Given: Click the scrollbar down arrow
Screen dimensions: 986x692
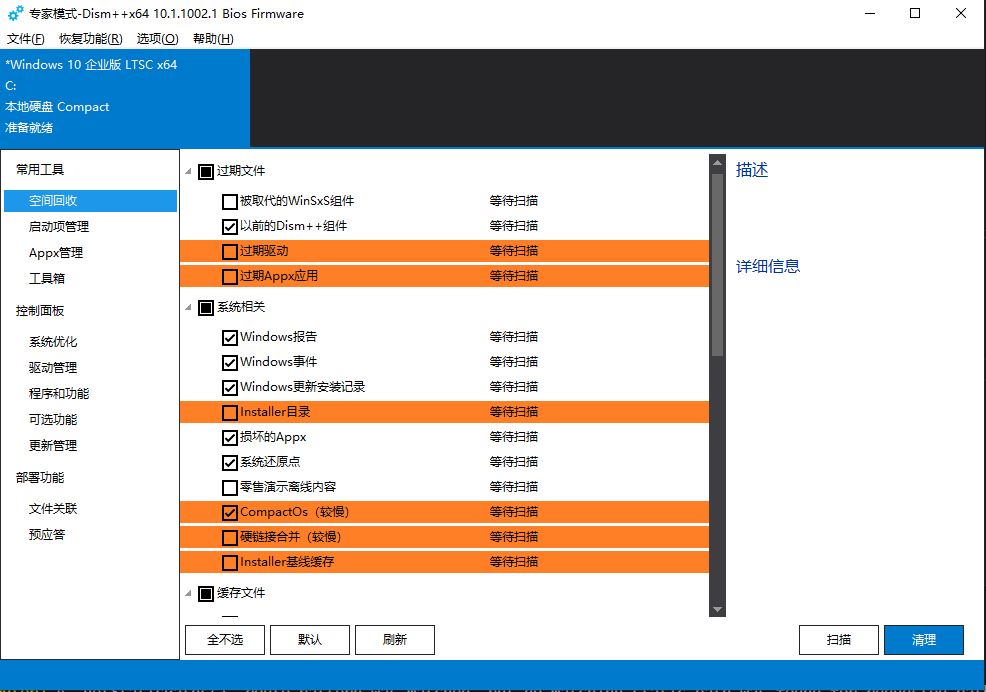Looking at the screenshot, I should [x=717, y=609].
